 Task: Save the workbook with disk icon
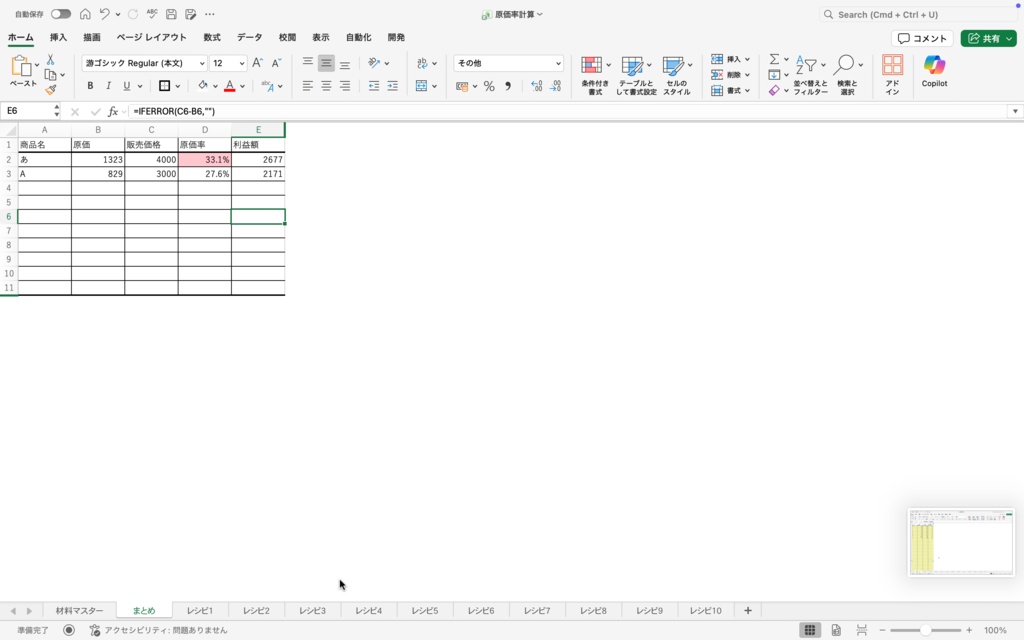click(171, 14)
